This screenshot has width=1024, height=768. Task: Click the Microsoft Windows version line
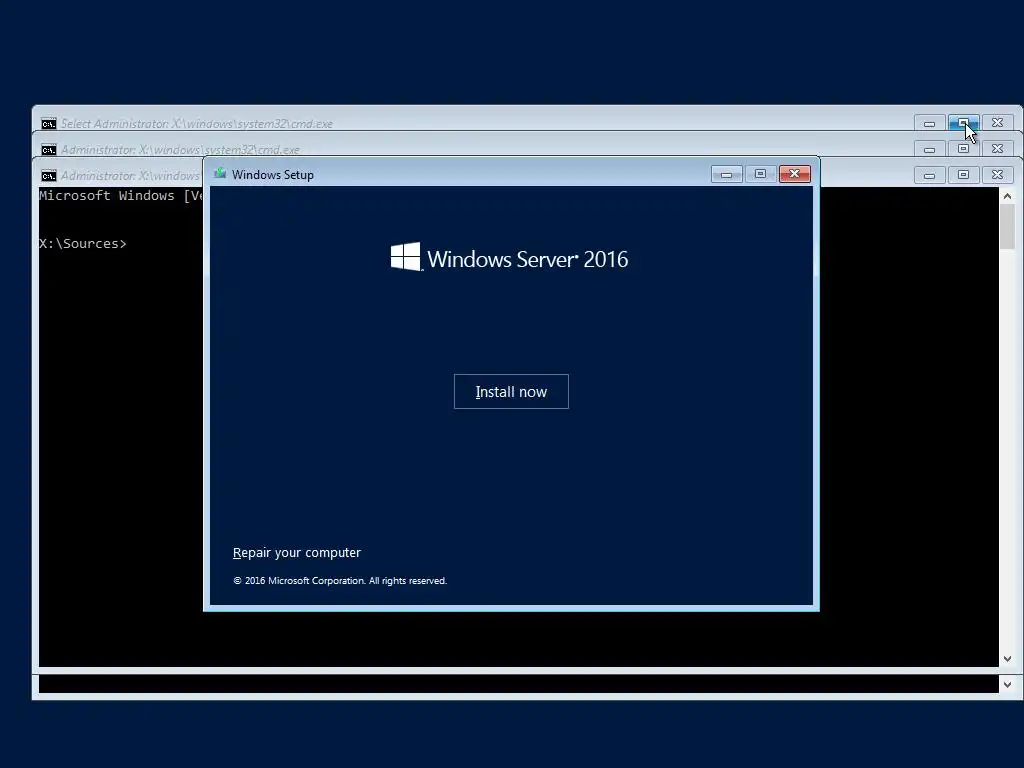(x=121, y=195)
